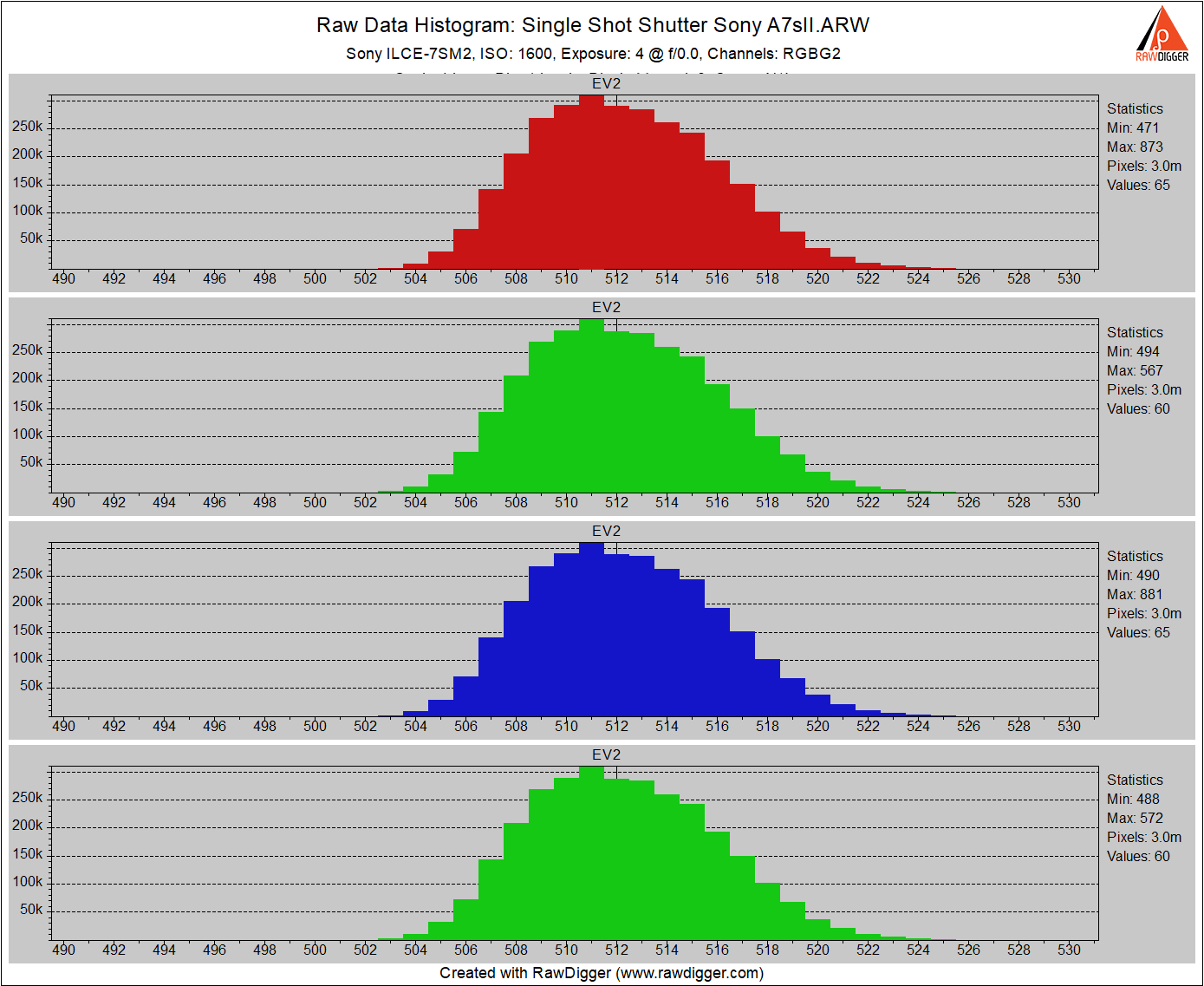Viewport: 1204px width, 986px height.
Task: Click the '200k' y-axis label of first green histogram
Action: pyautogui.click(x=27, y=378)
